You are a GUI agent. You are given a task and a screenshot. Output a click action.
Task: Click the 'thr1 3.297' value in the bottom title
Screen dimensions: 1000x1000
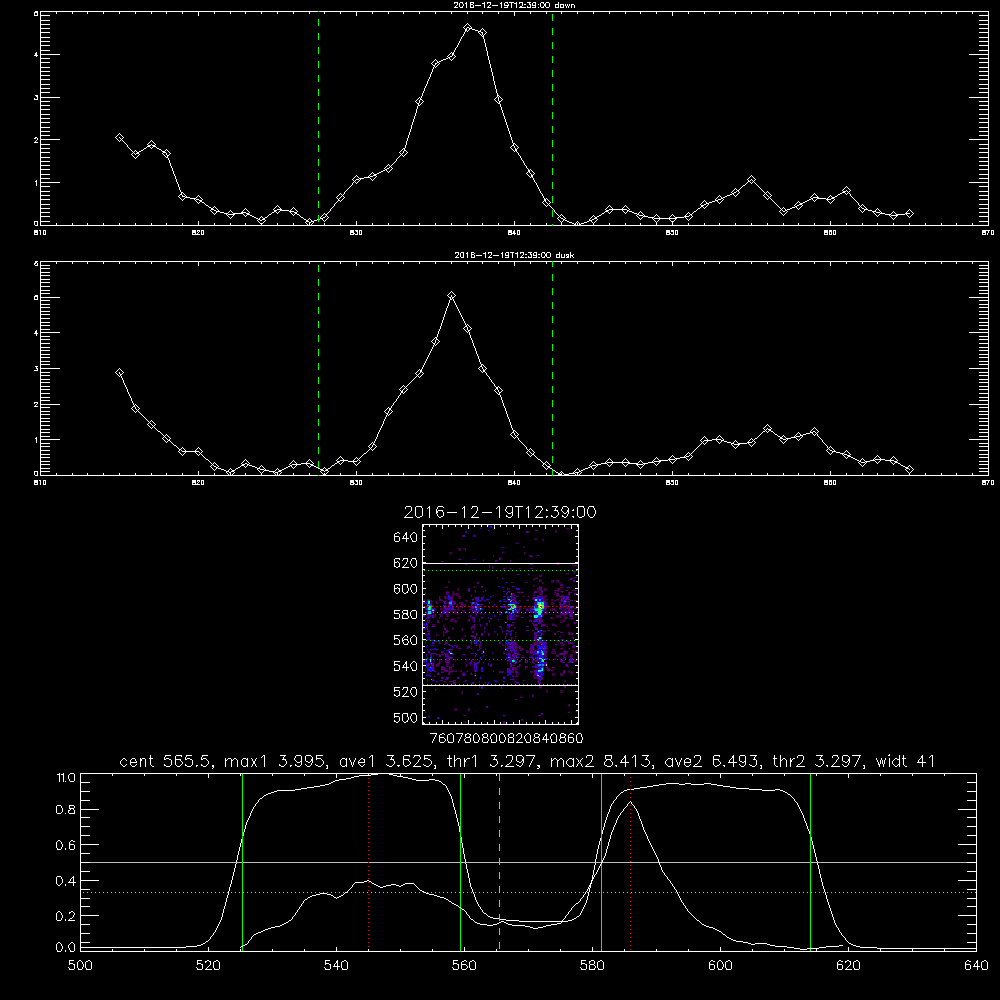click(494, 761)
